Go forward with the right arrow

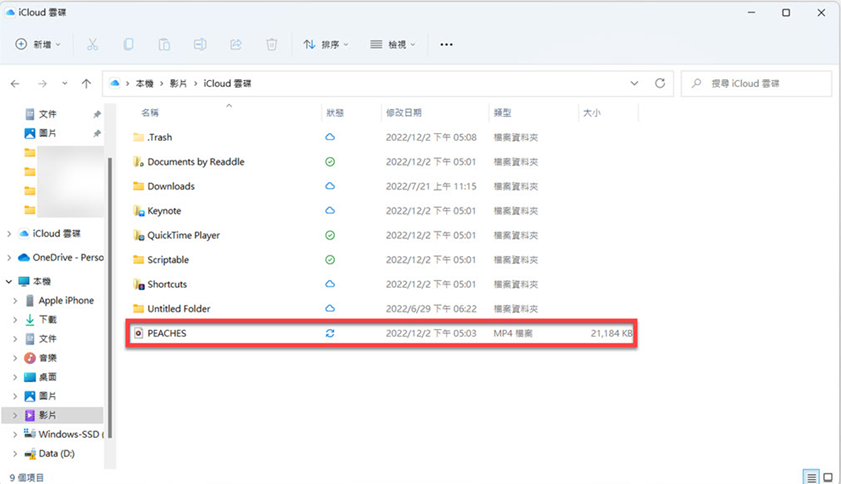(x=42, y=84)
